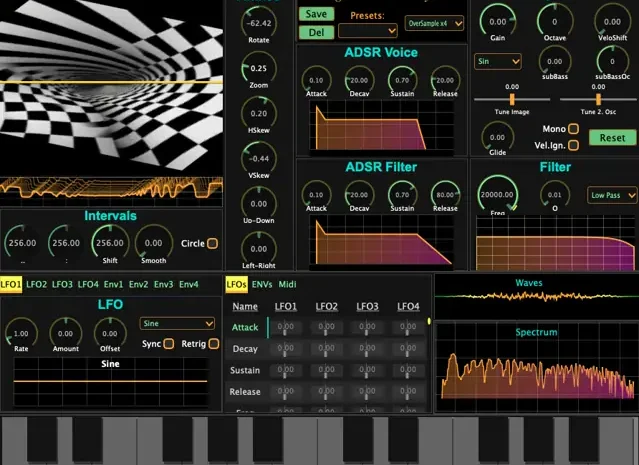639x465 pixels.
Task: Click the Release row LFO4 slider
Action: [x=408, y=392]
